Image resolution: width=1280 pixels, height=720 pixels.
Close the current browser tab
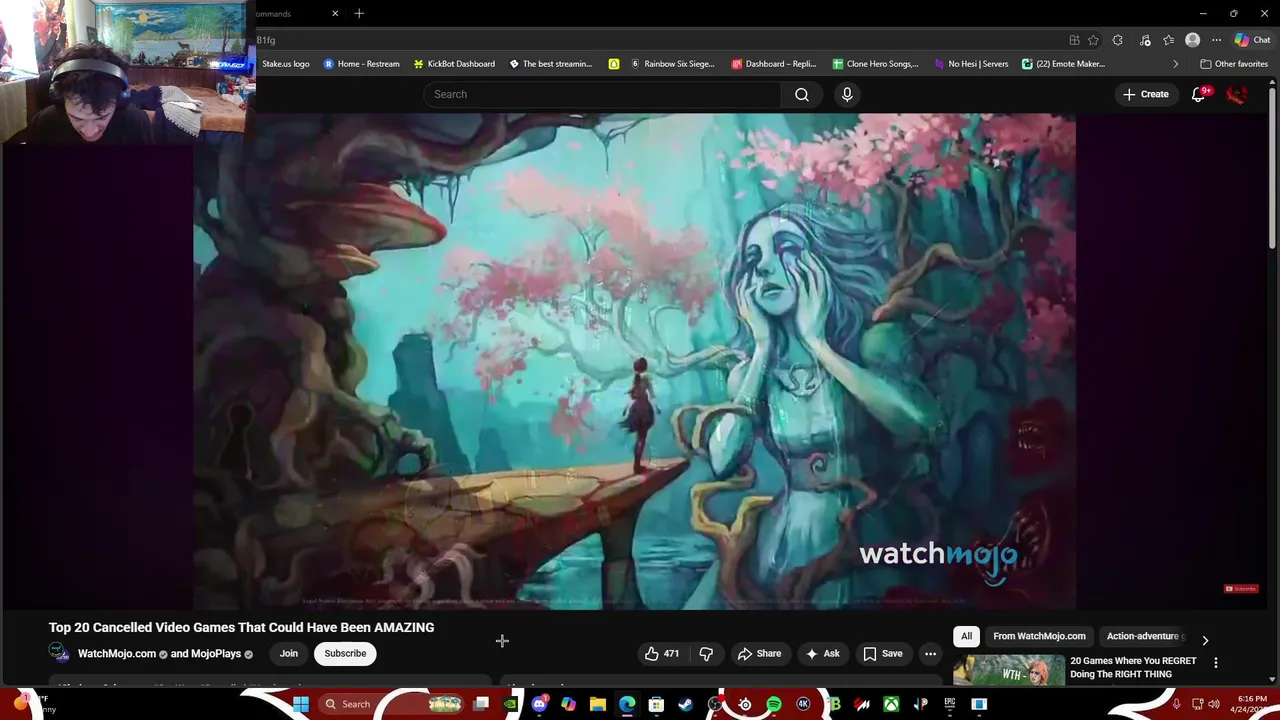pyautogui.click(x=335, y=13)
